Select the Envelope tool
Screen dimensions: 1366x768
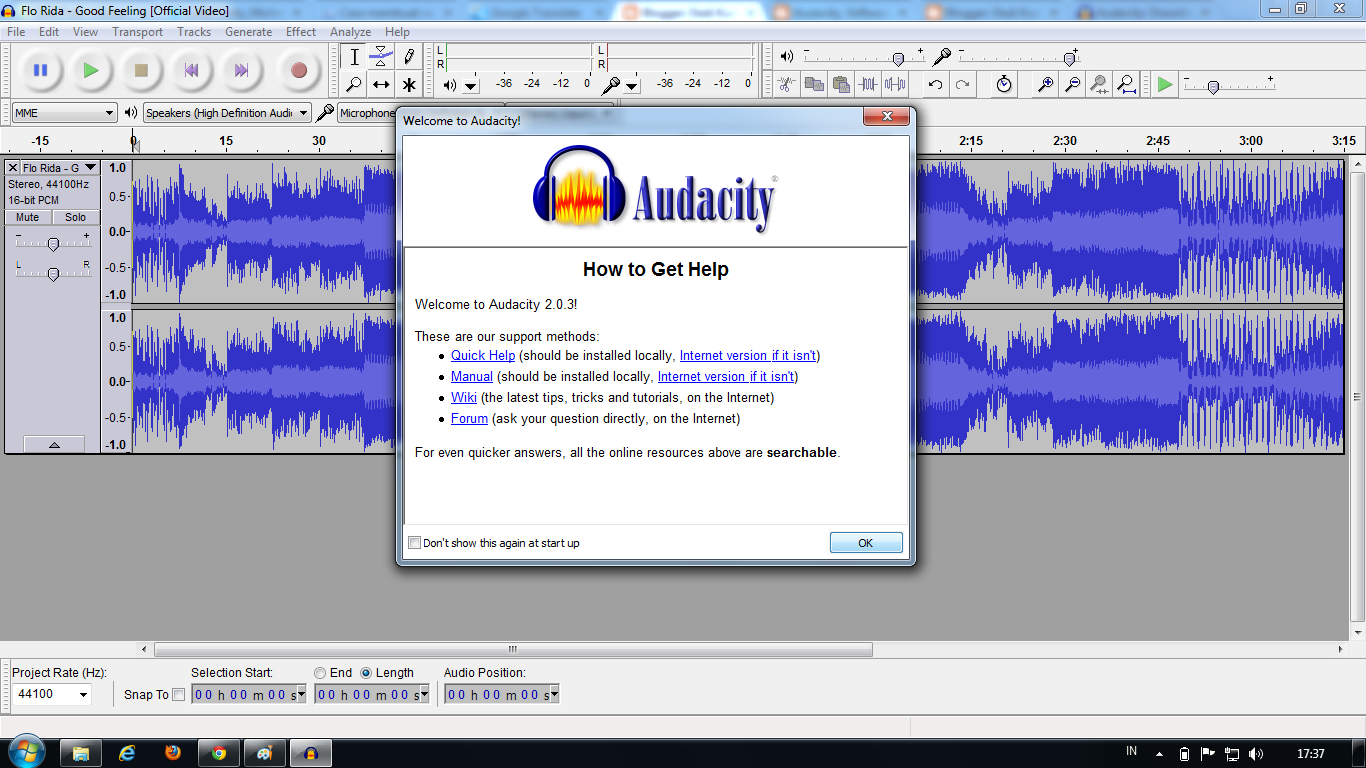(x=380, y=57)
